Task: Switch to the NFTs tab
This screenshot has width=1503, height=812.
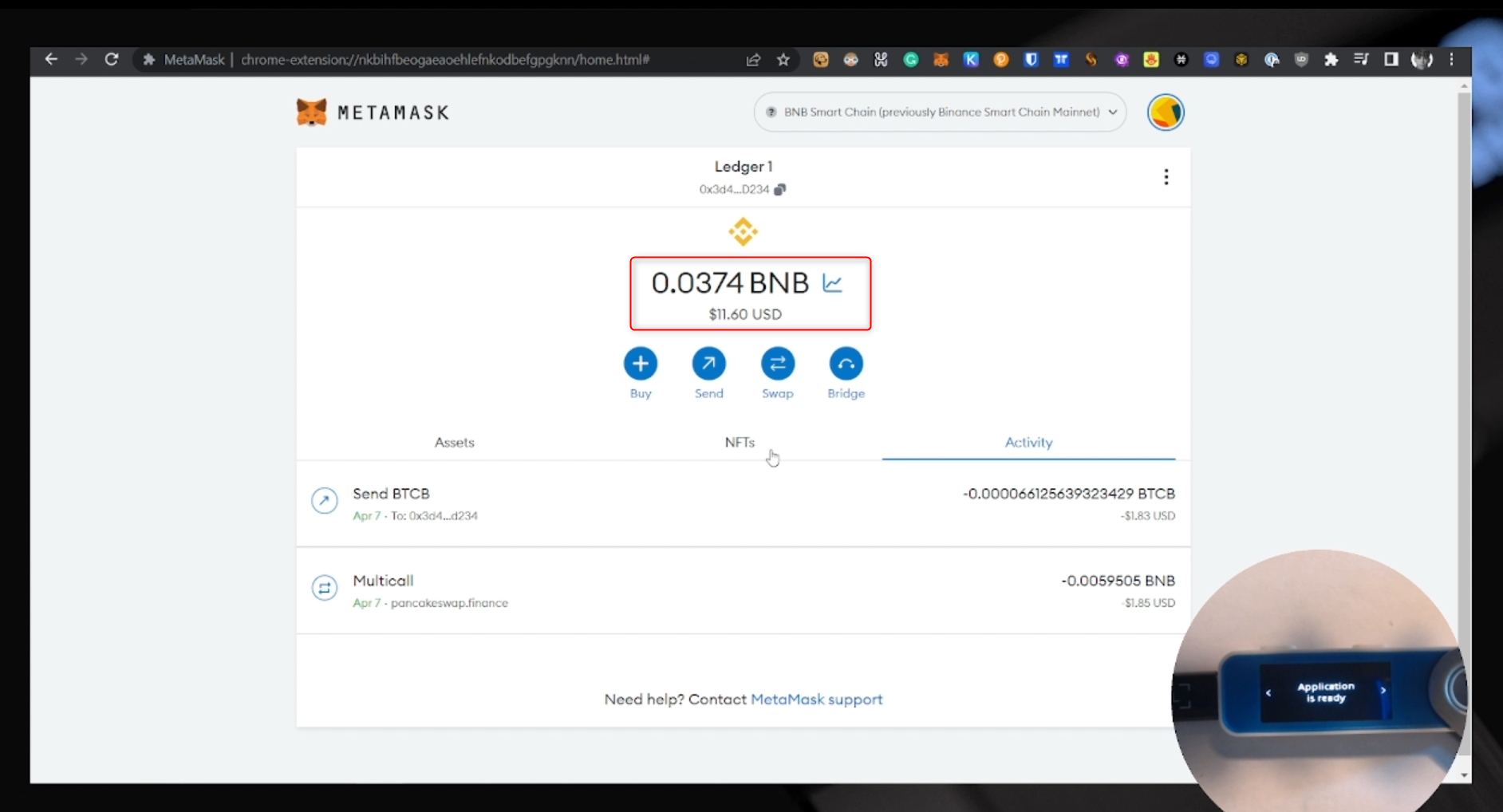Action: point(740,443)
